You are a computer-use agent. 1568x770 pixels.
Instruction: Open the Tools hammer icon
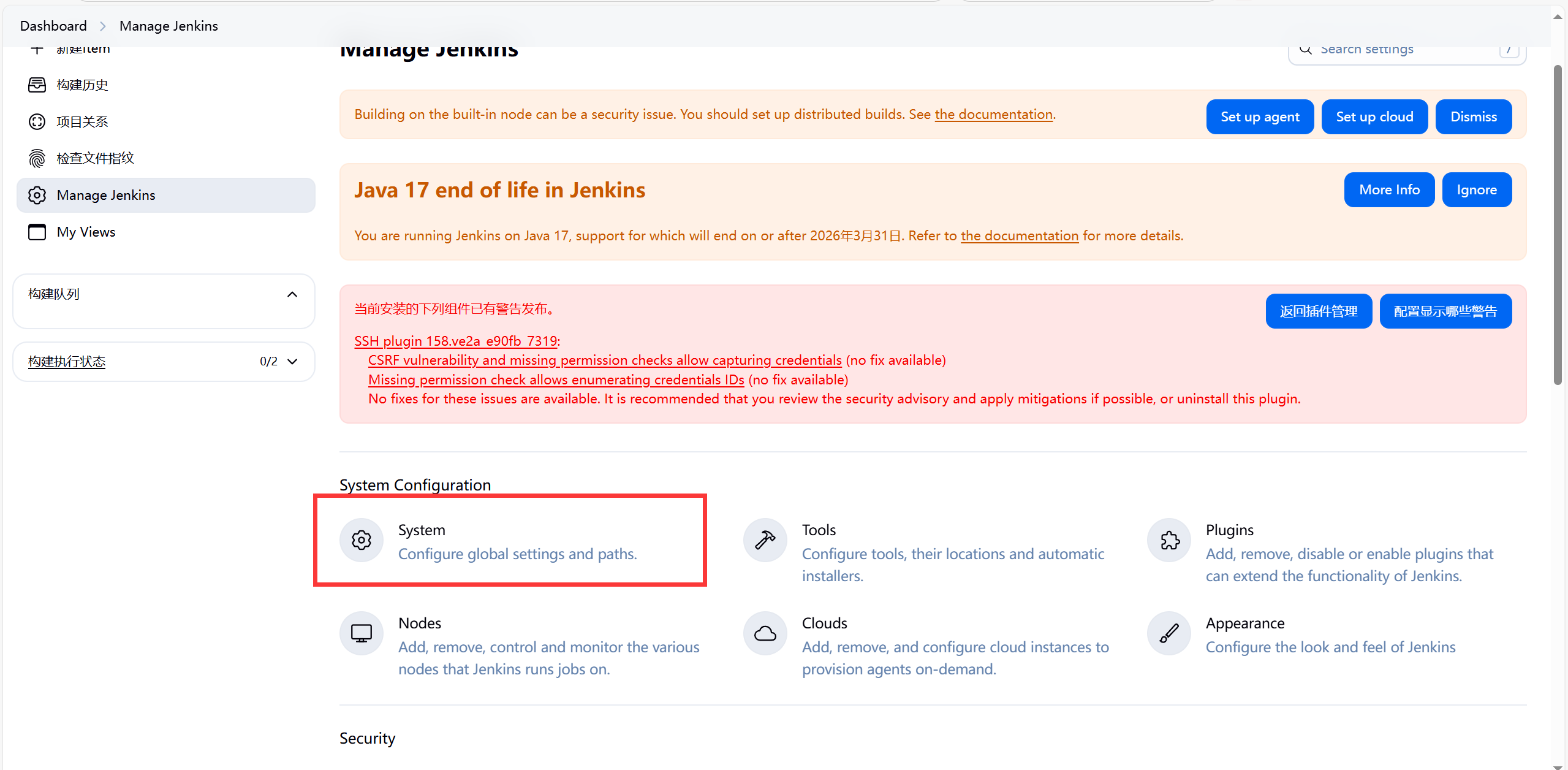(x=765, y=540)
